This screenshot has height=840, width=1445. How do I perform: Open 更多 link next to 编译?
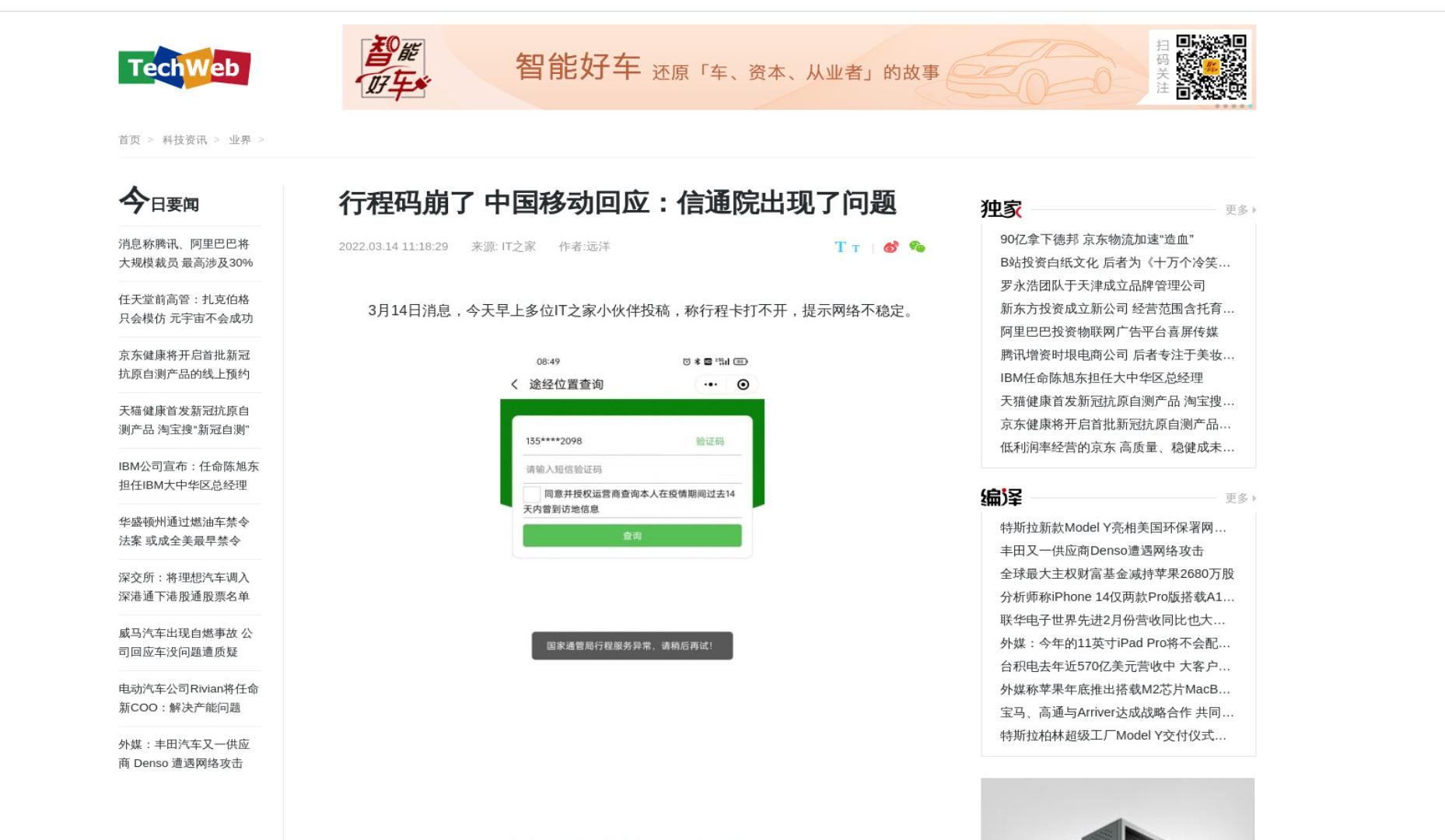(1240, 498)
